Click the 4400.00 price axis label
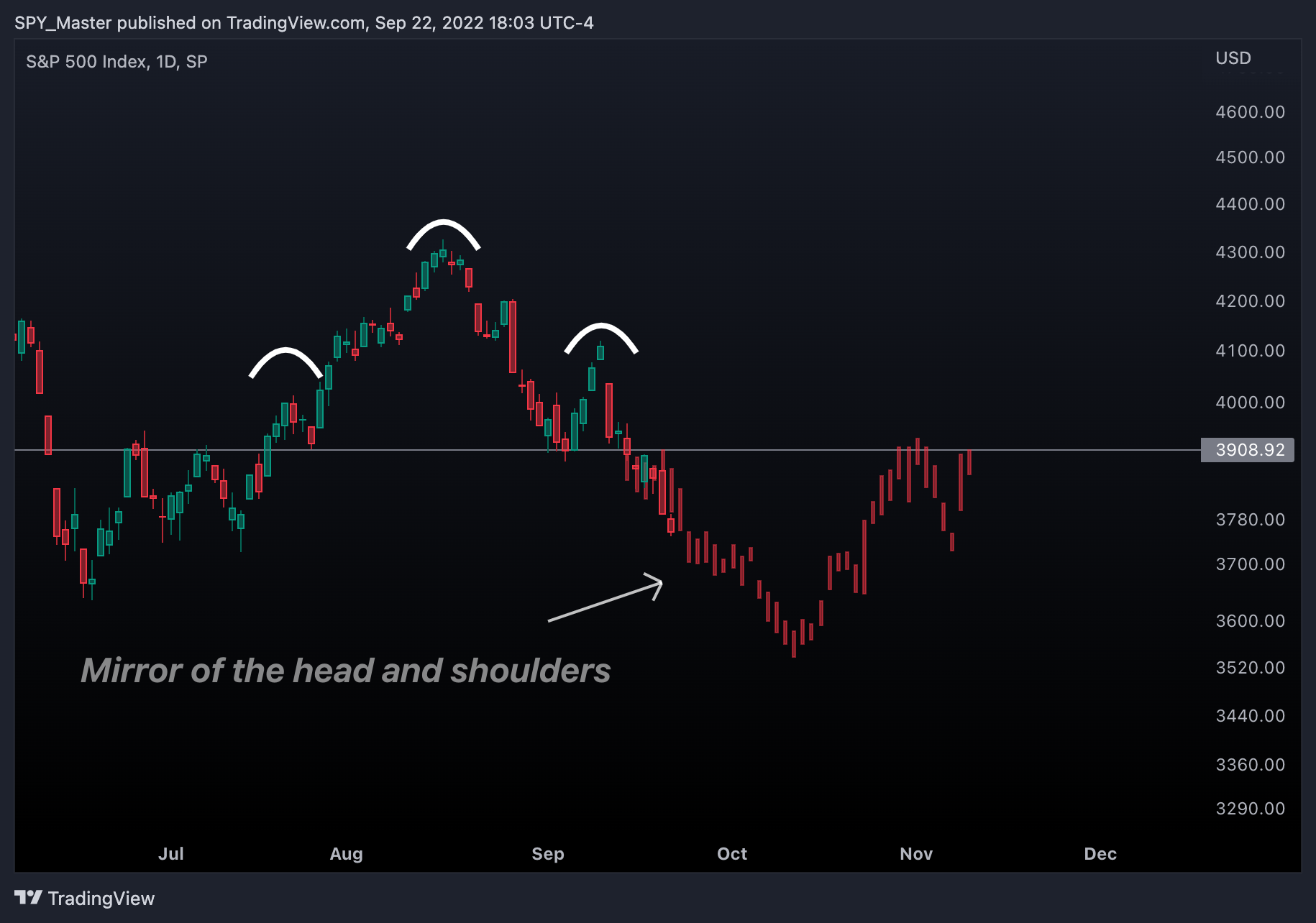The width and height of the screenshot is (1316, 923). click(x=1250, y=204)
